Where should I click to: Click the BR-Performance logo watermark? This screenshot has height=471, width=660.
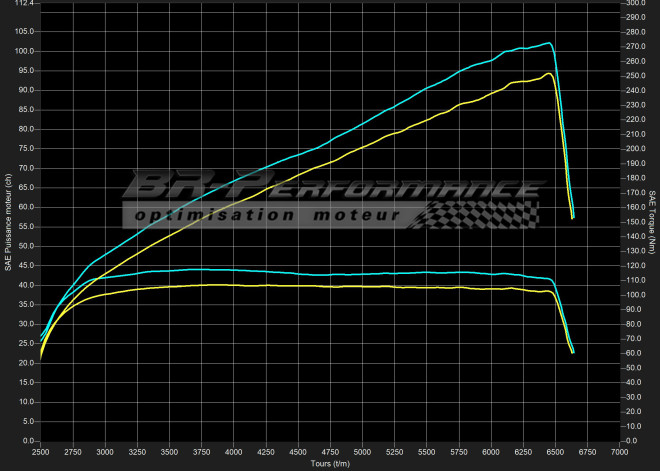click(330, 187)
